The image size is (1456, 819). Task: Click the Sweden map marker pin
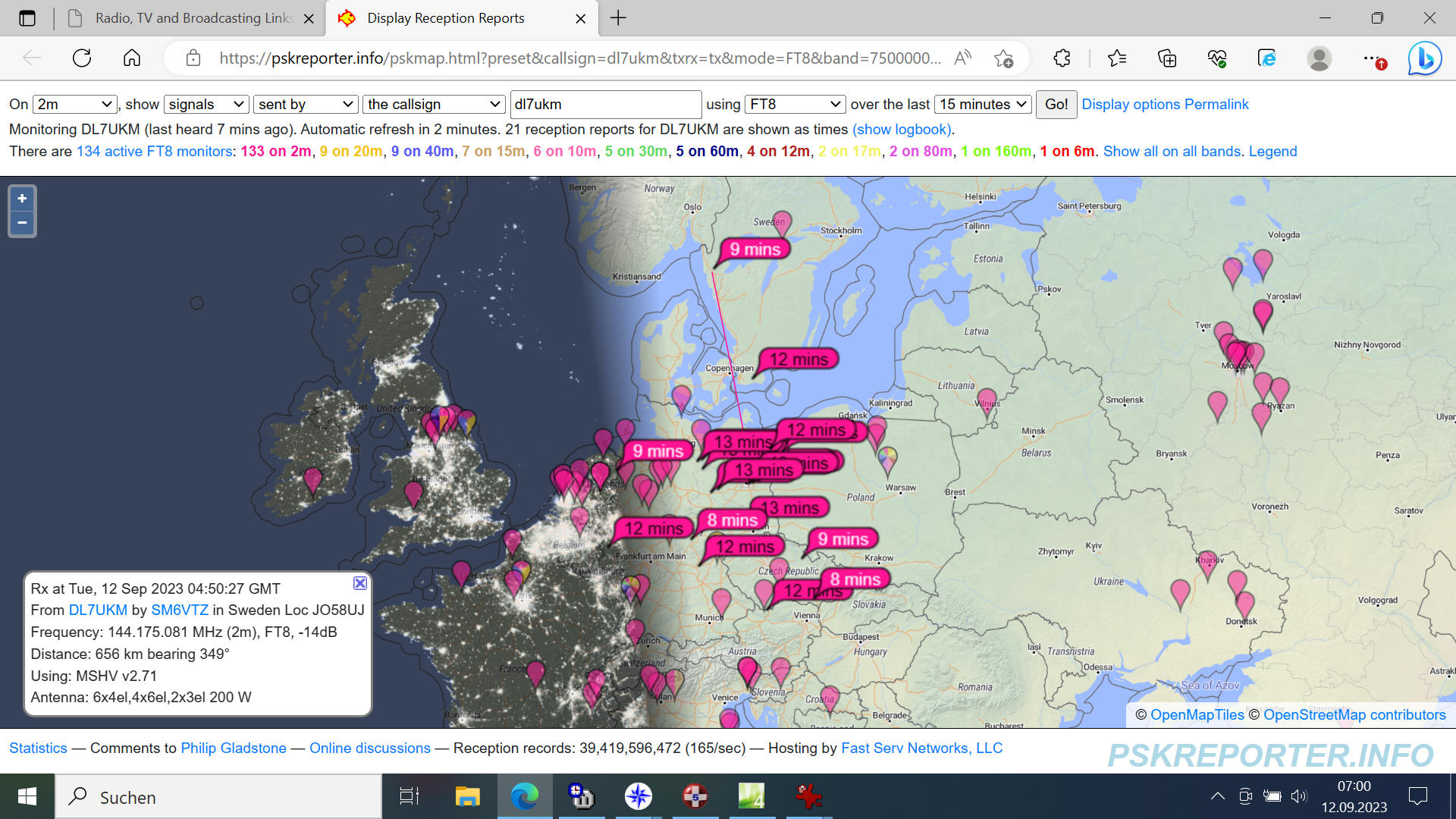(x=781, y=221)
